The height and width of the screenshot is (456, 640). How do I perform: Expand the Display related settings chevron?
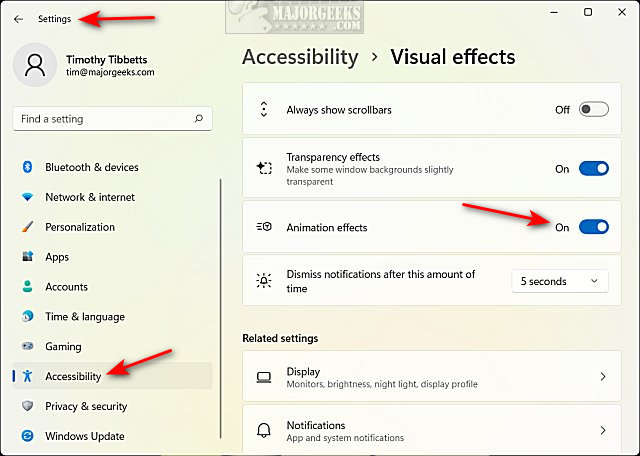tap(602, 377)
